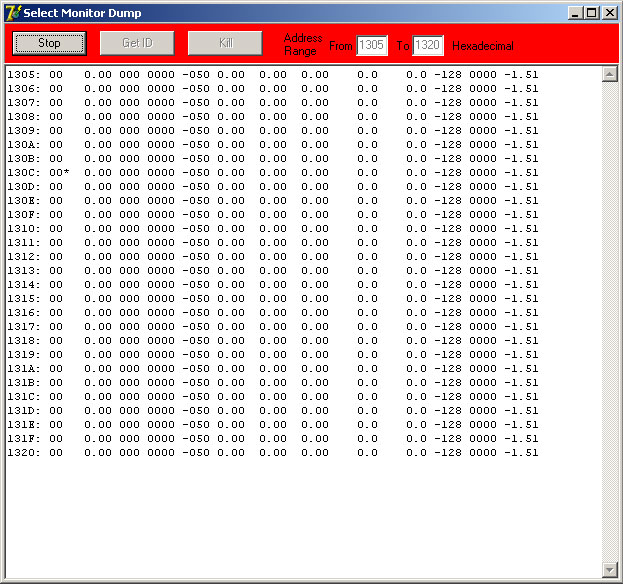Click the greyed-out Kill button
Screen dimensions: 623x584
225,43
